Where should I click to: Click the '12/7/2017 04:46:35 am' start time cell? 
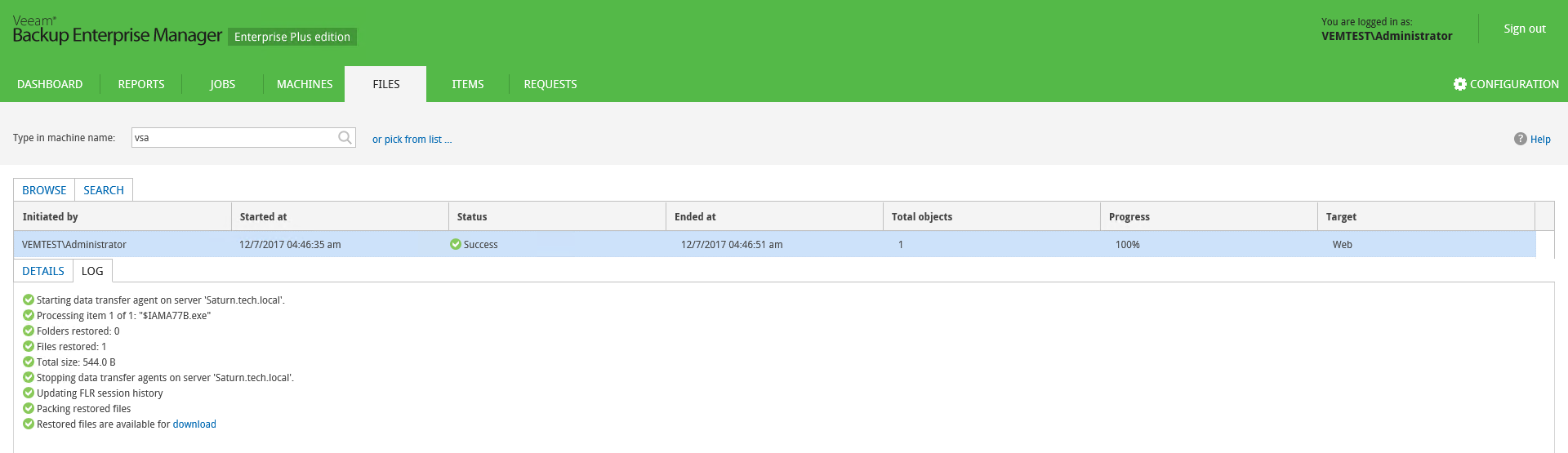click(290, 245)
